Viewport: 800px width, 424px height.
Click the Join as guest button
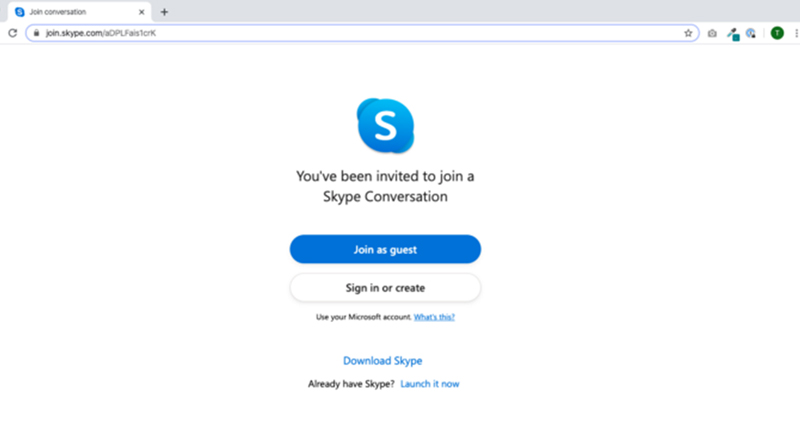point(385,249)
